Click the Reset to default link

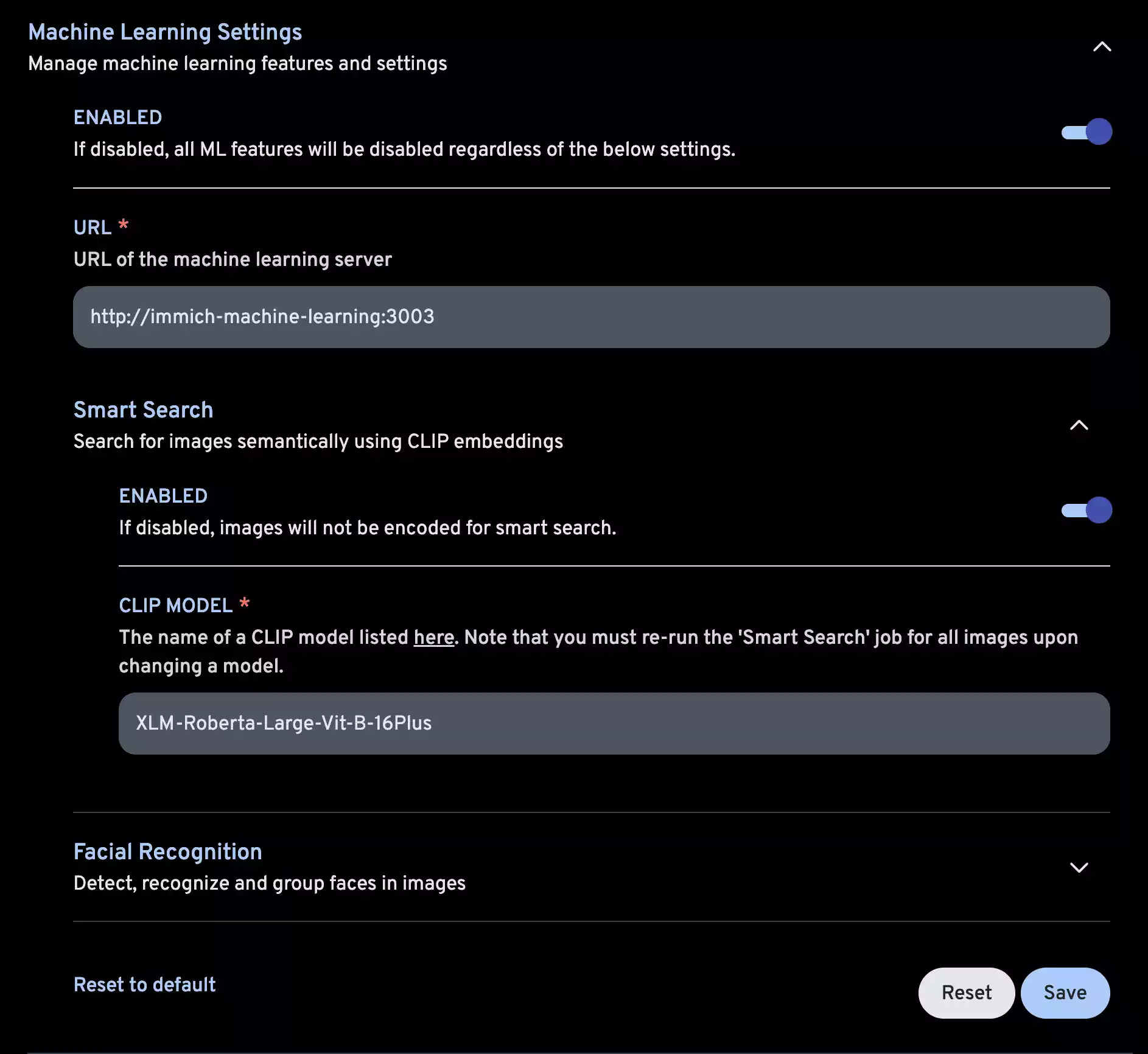144,985
